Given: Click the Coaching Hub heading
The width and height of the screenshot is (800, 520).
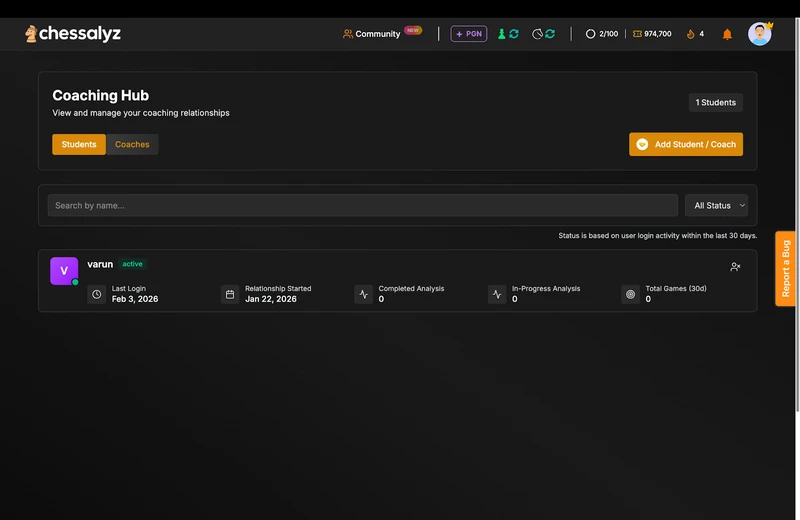Looking at the screenshot, I should pos(101,95).
